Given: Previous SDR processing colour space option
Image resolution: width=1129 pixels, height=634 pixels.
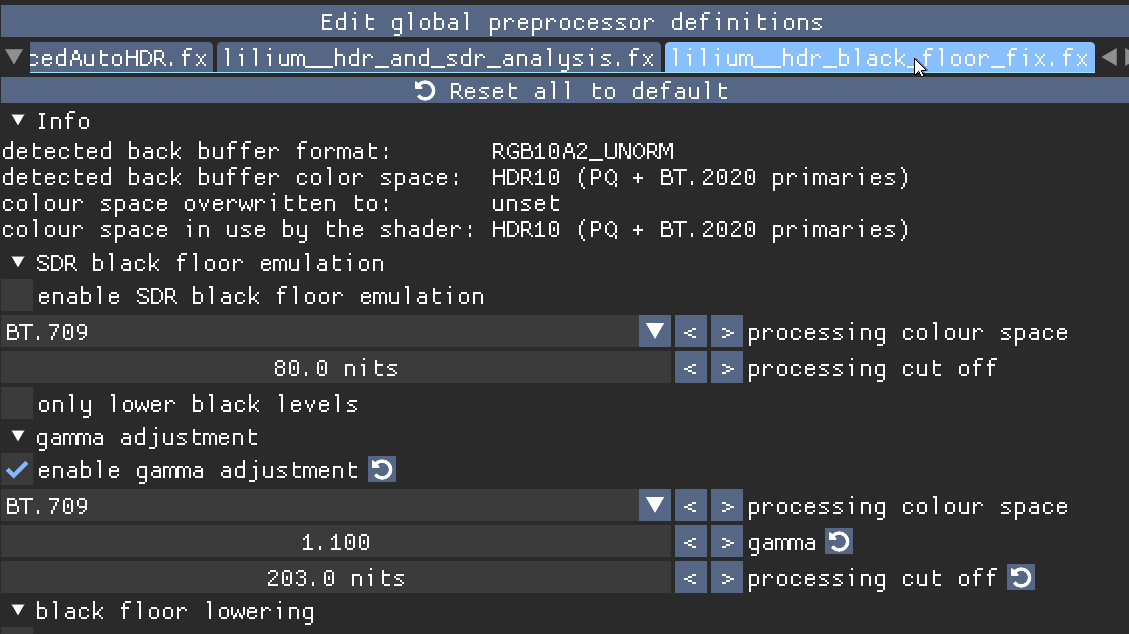Looking at the screenshot, I should click(691, 332).
